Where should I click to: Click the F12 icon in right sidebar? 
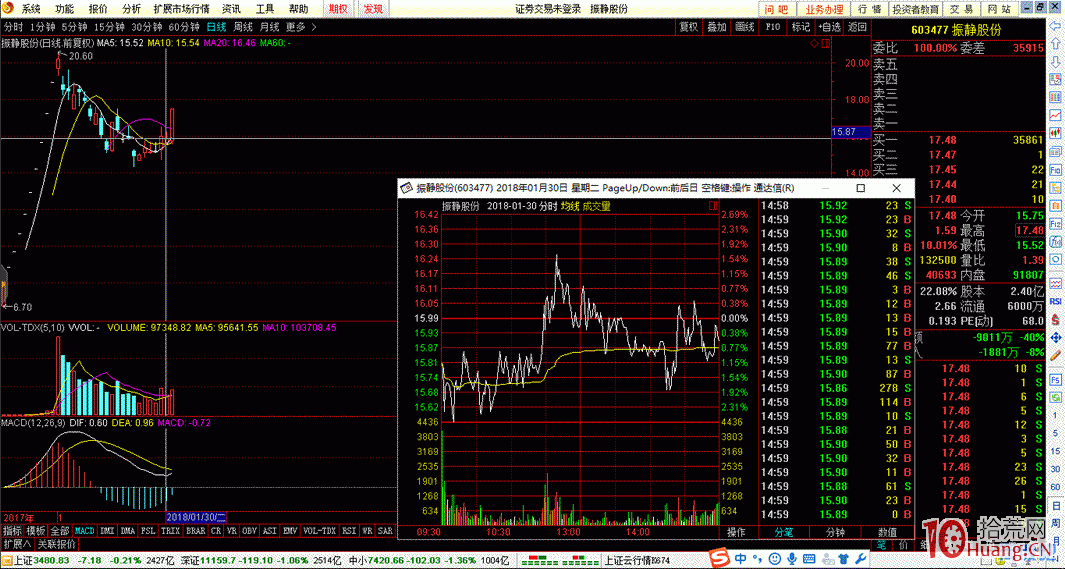click(x=1056, y=224)
